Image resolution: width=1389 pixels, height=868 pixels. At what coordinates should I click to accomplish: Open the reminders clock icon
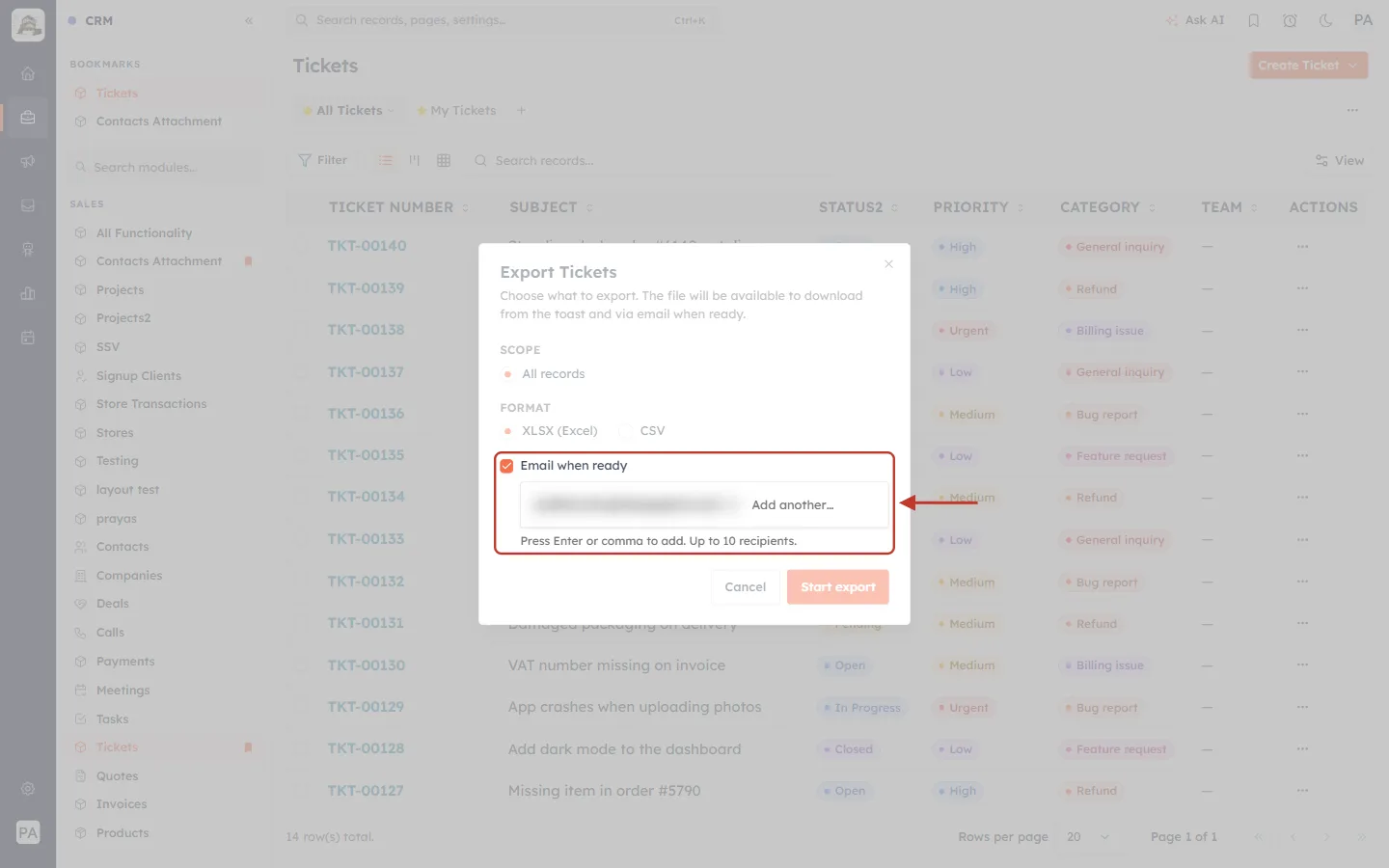point(1290,20)
